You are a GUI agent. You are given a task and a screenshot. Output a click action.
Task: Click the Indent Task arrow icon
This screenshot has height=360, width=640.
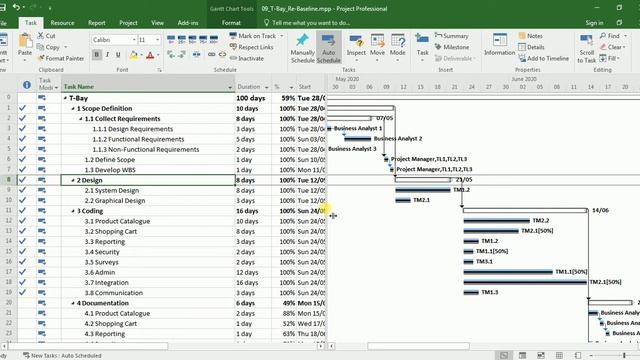click(182, 54)
